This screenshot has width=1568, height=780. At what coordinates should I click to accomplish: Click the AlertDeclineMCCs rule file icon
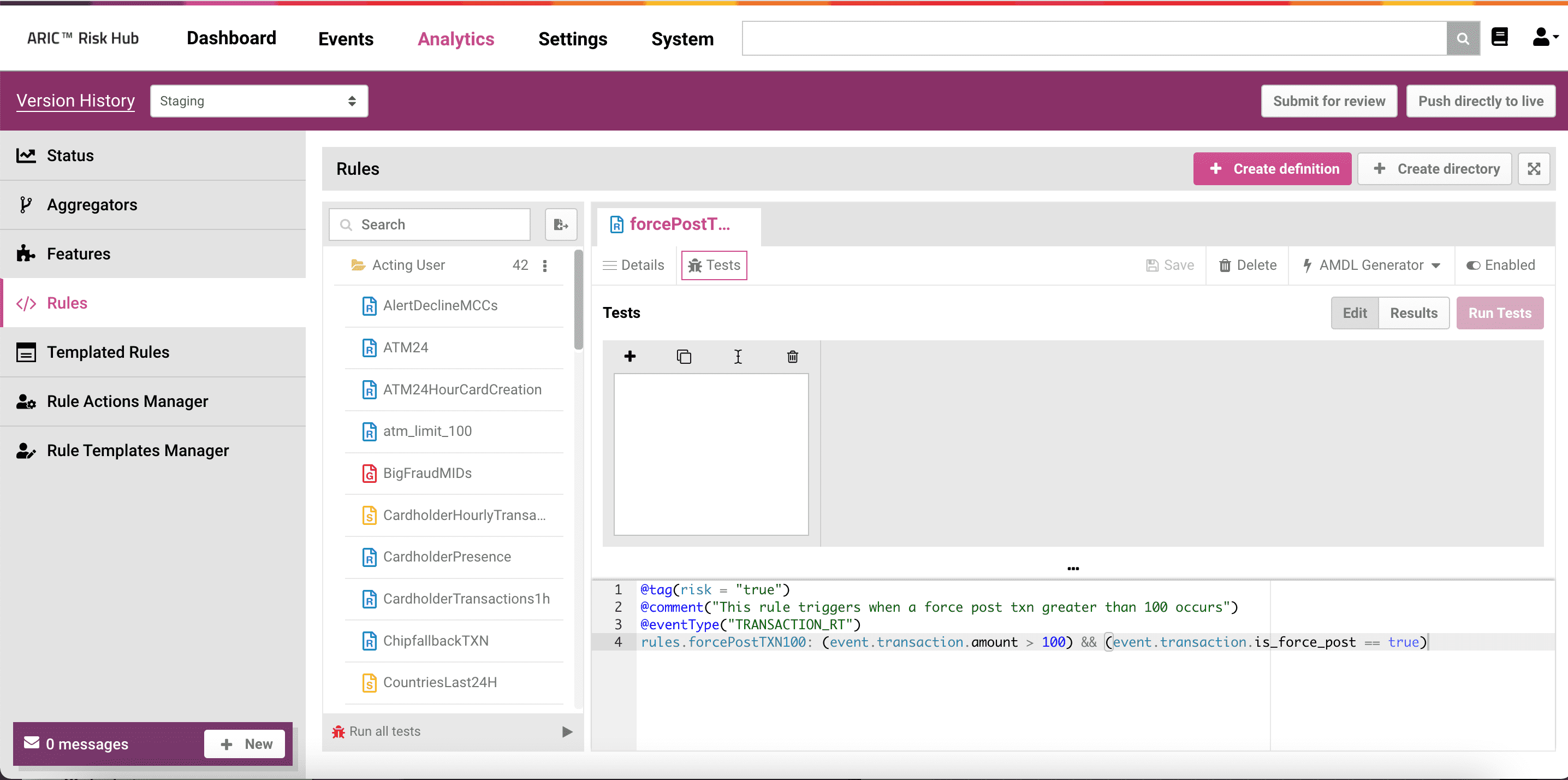[x=370, y=306]
